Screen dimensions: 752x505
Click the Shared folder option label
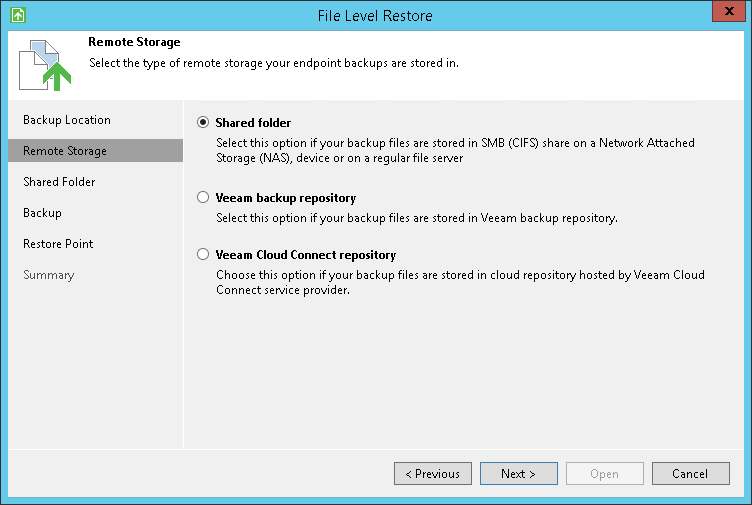(x=253, y=123)
